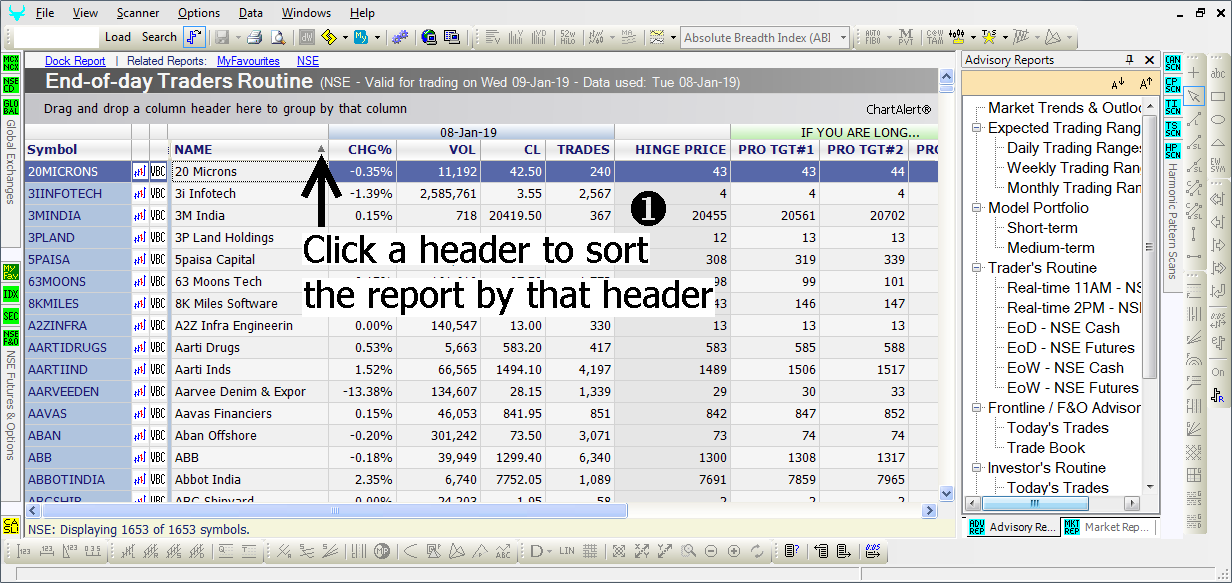
Task: Select the ellipse drawing tool
Action: (x=1218, y=120)
